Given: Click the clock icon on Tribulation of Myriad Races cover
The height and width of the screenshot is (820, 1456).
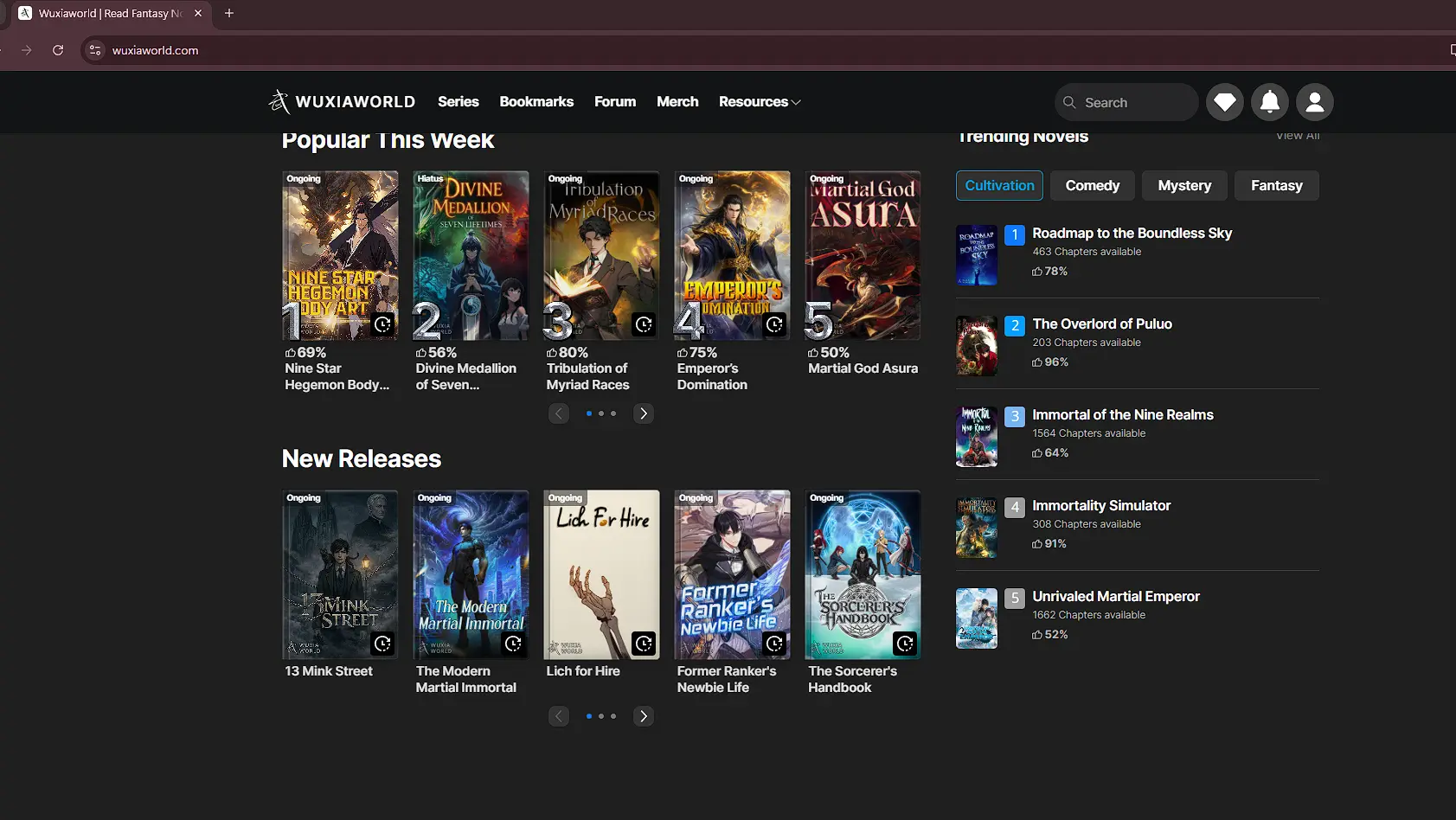Looking at the screenshot, I should (x=644, y=324).
